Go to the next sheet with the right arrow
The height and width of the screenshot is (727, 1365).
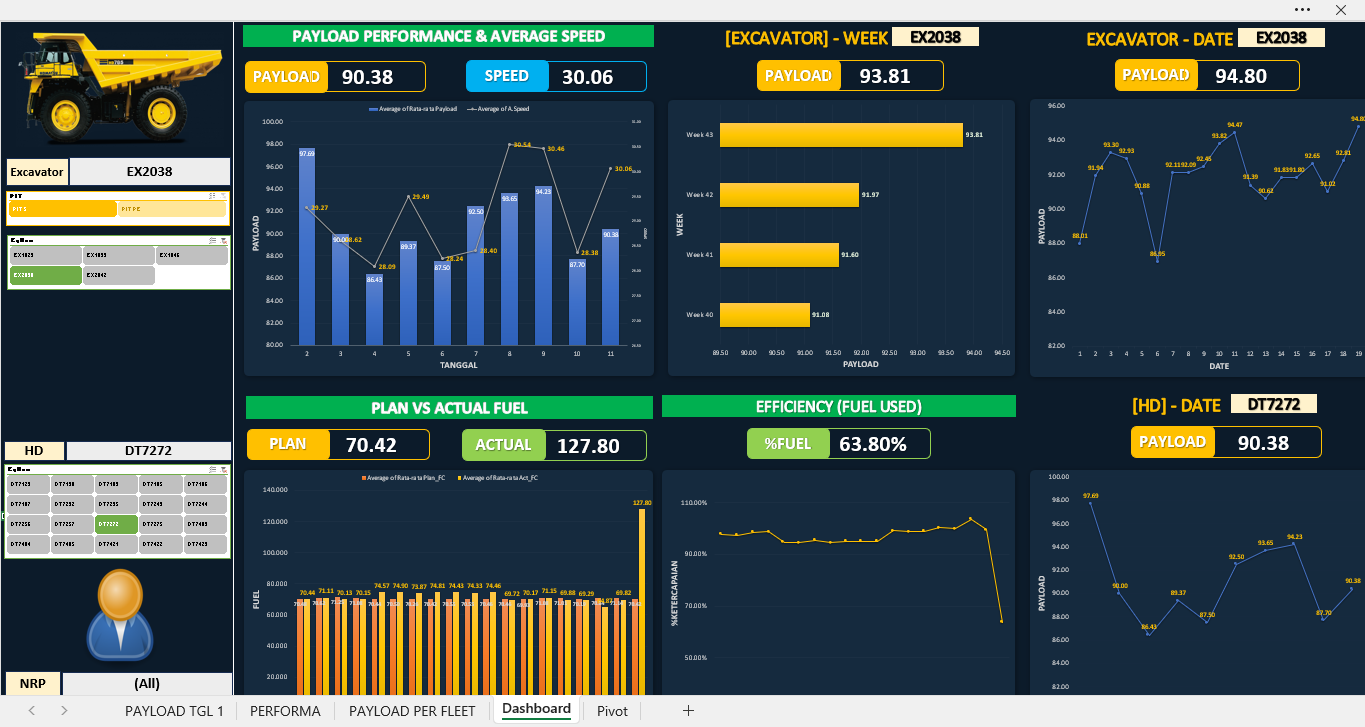click(64, 711)
